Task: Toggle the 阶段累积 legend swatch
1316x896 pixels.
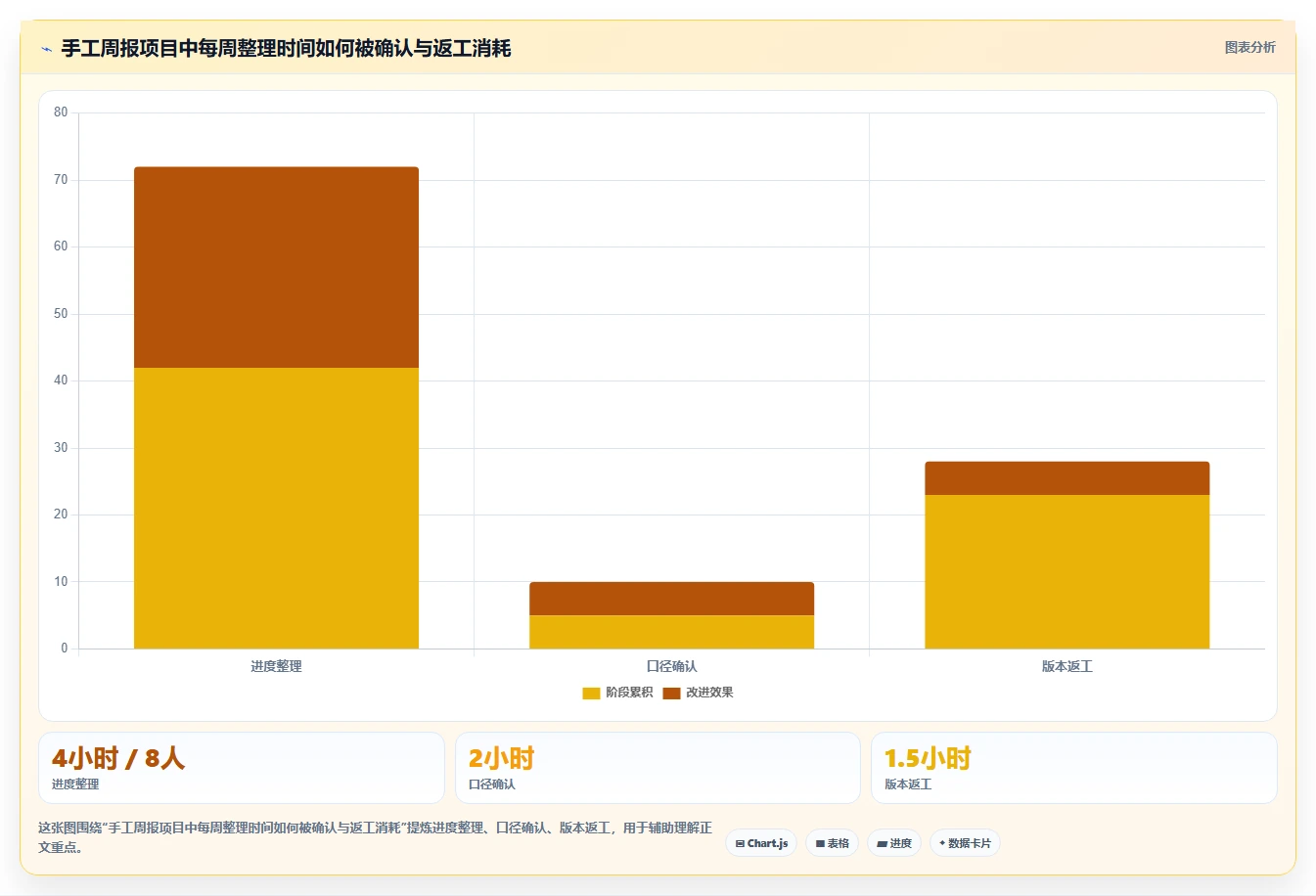Action: pyautogui.click(x=591, y=694)
